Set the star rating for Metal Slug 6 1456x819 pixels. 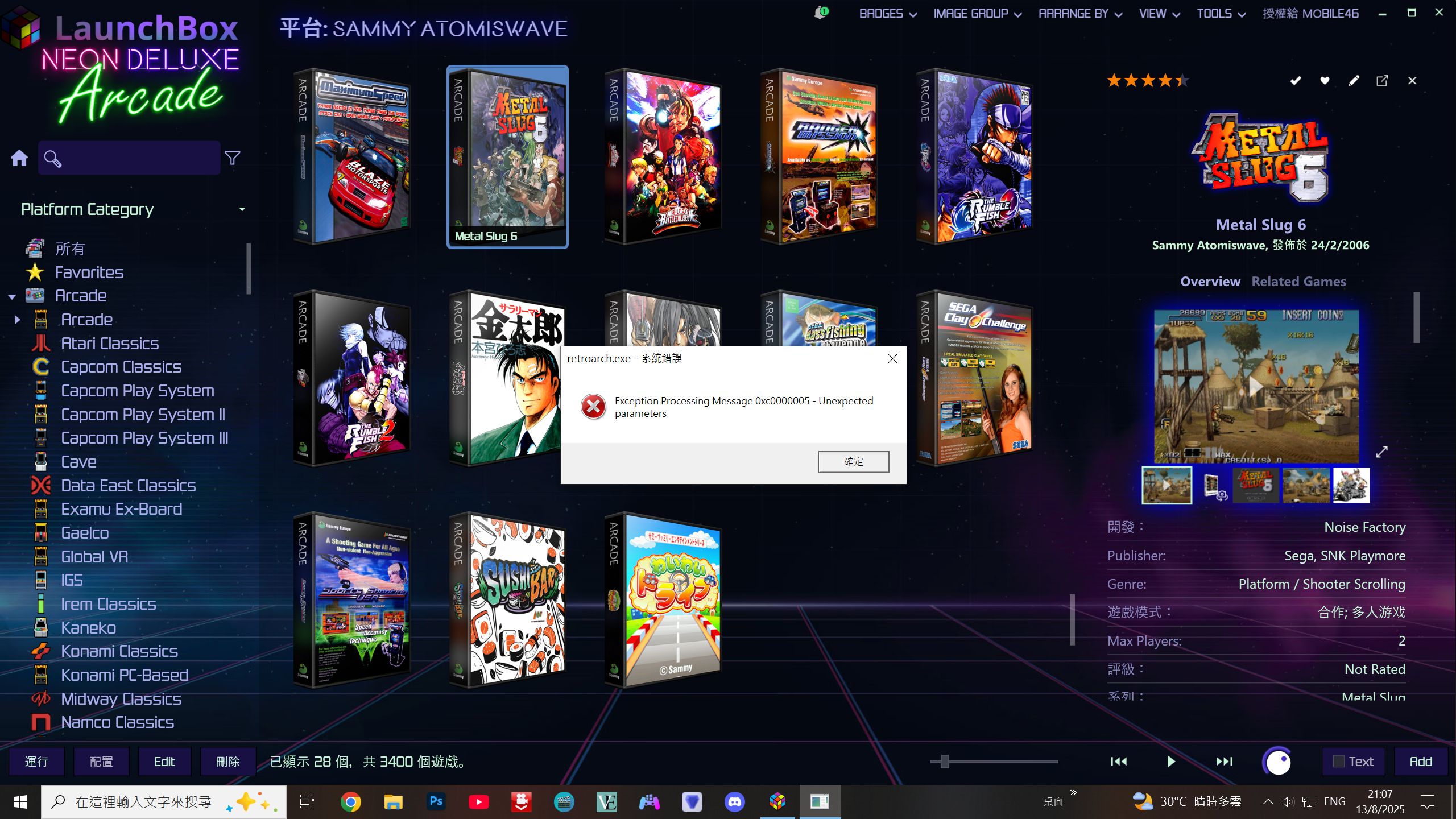(x=1147, y=81)
